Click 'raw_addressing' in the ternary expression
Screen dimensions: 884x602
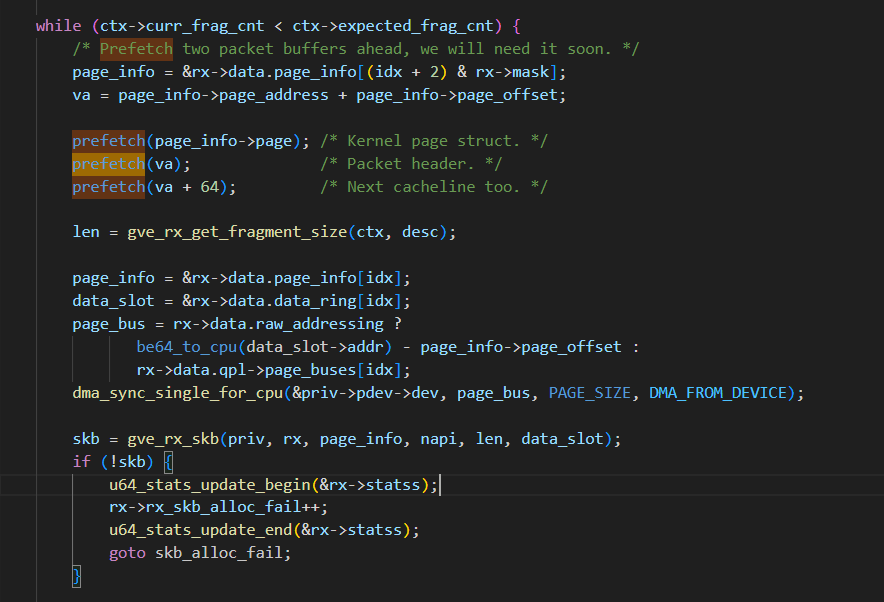(320, 324)
